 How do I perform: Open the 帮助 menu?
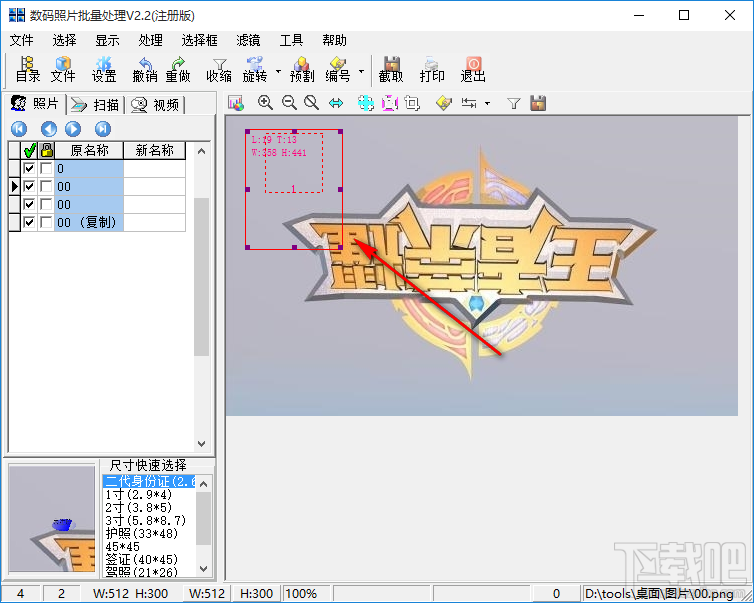[334, 40]
